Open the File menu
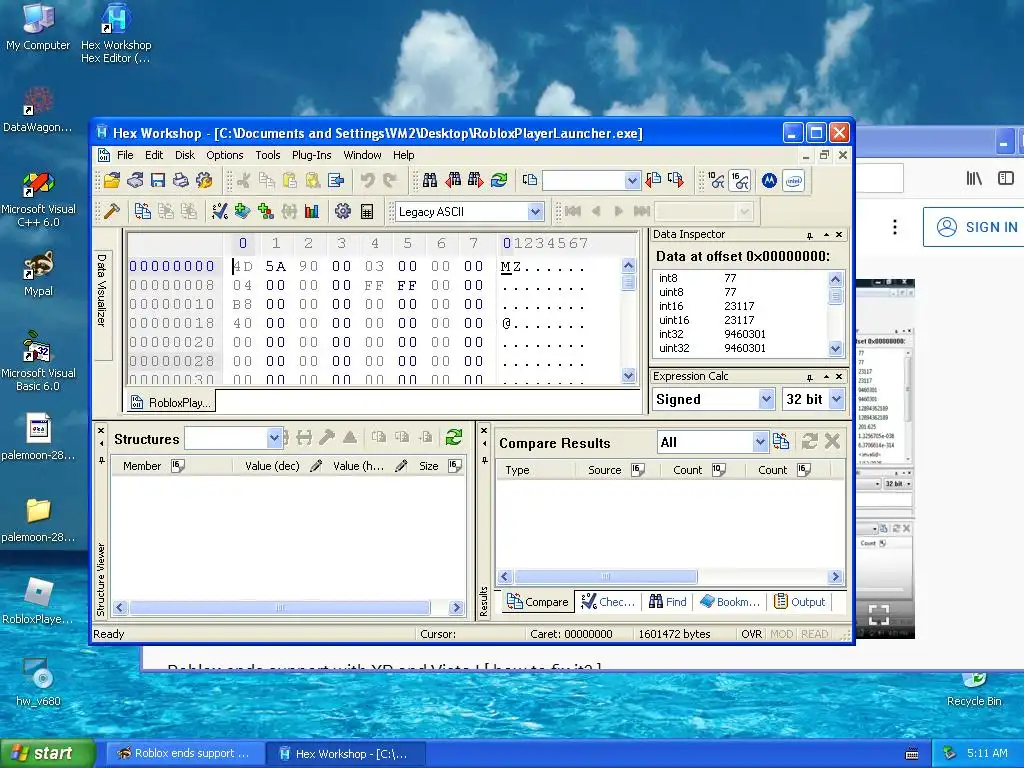 tap(125, 155)
